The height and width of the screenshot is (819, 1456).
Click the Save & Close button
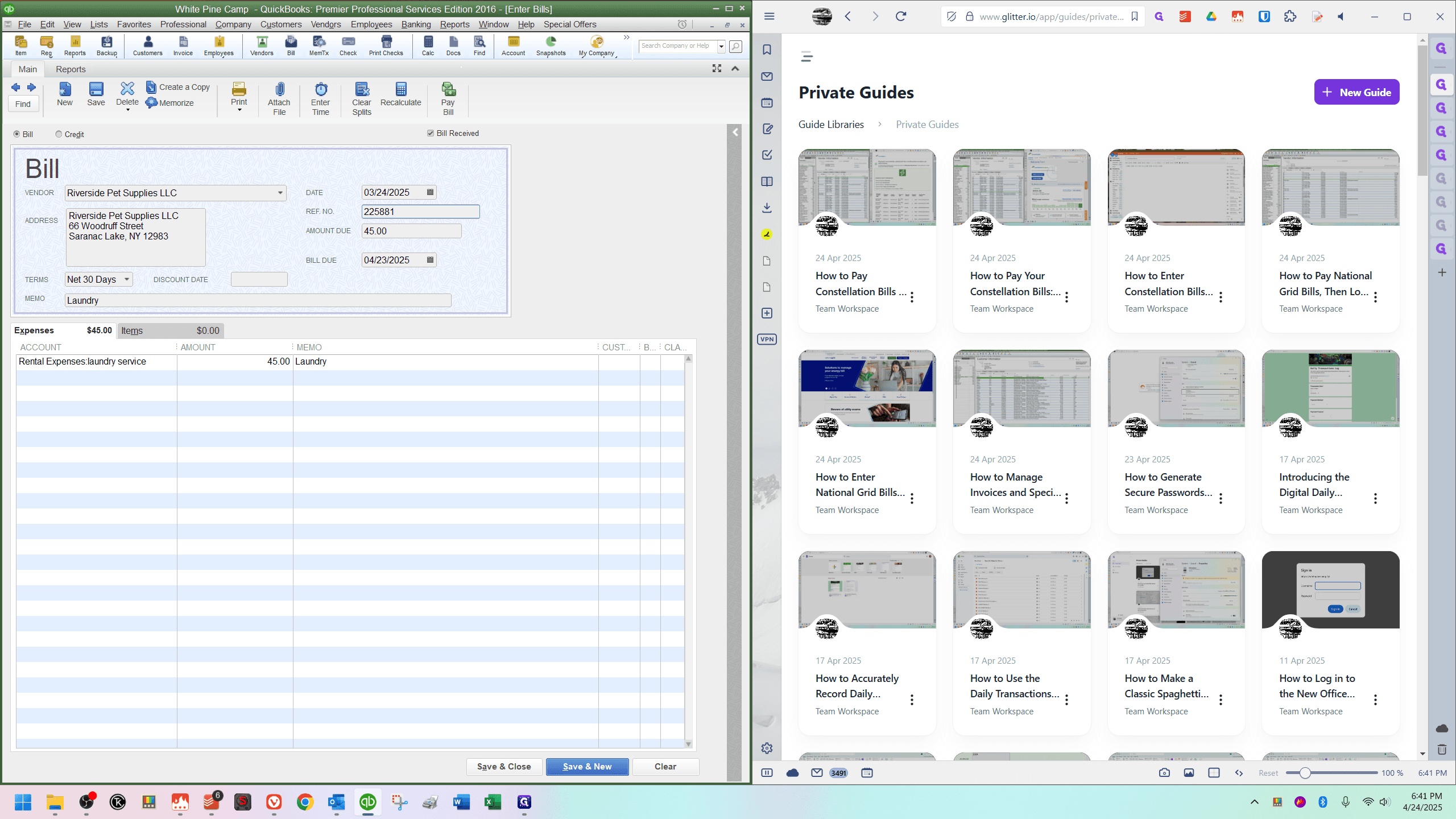click(x=504, y=767)
